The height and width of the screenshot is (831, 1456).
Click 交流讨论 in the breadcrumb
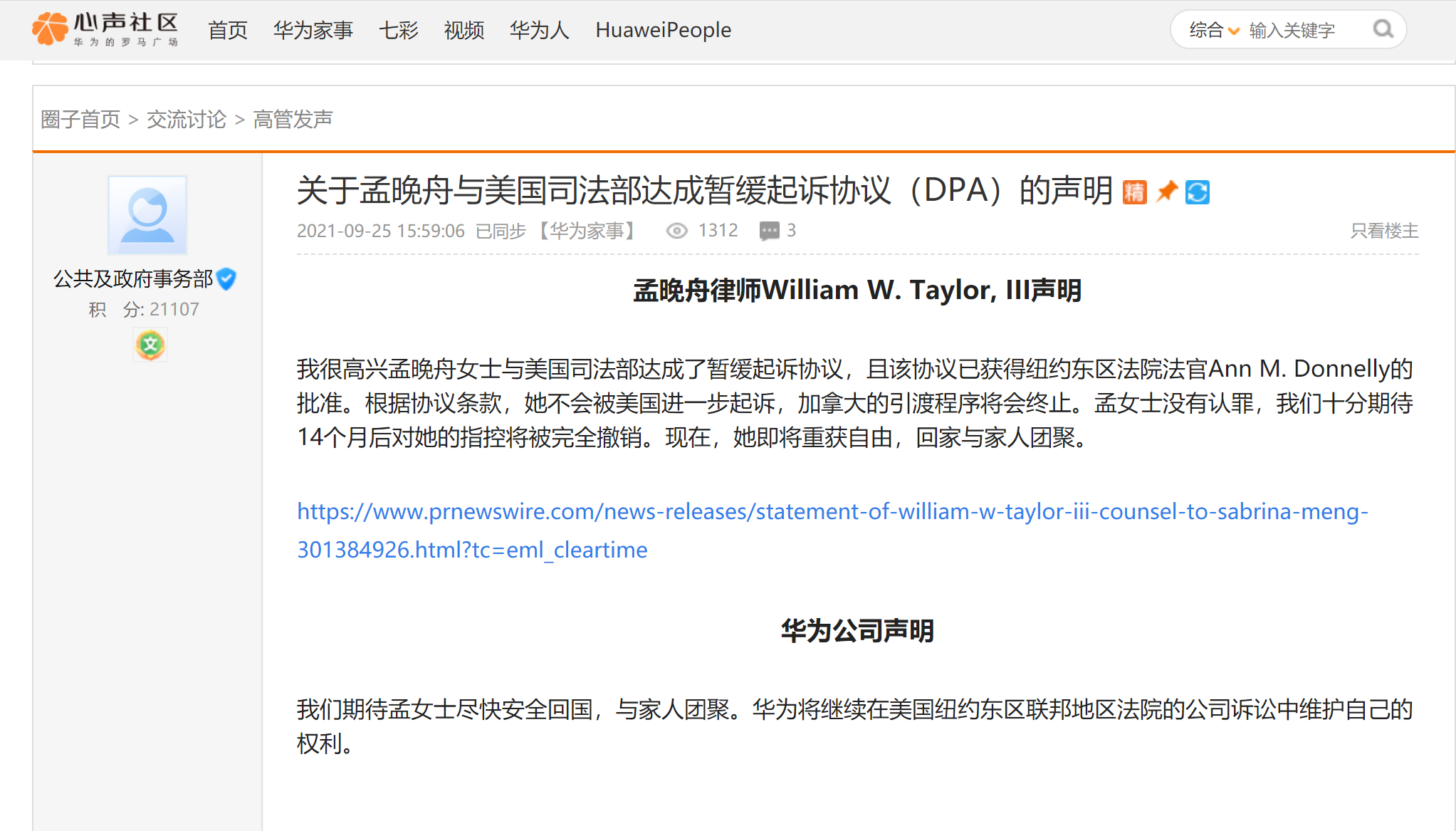(187, 119)
